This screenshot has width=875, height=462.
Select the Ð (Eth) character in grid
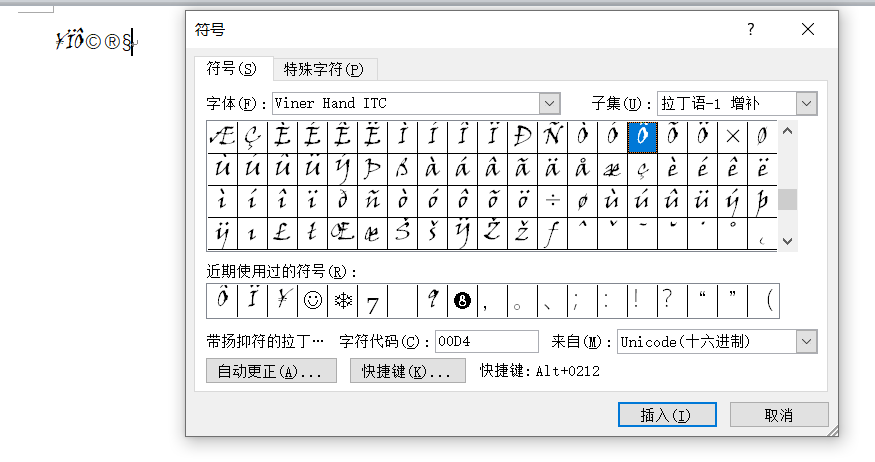point(522,136)
